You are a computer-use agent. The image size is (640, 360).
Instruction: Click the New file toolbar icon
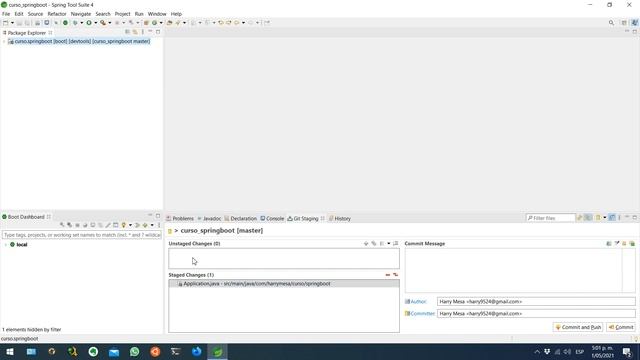pyautogui.click(x=6, y=23)
